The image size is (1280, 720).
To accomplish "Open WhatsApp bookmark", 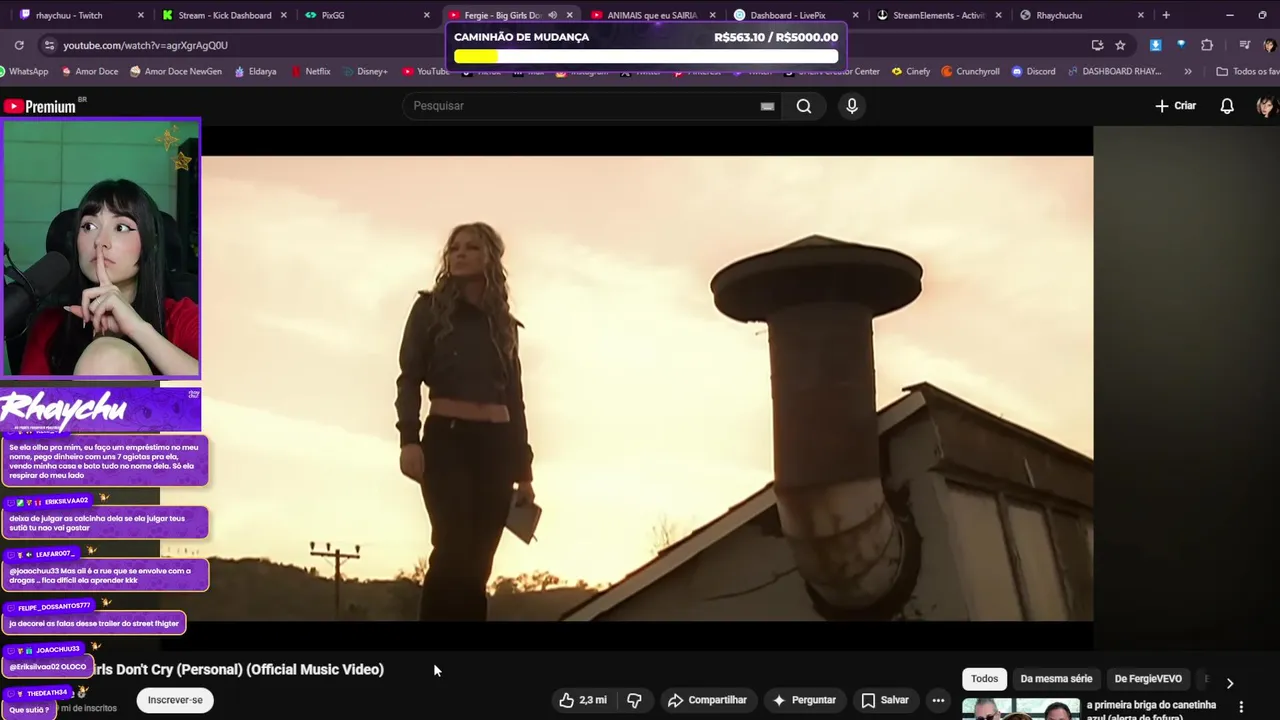I will click(24, 71).
